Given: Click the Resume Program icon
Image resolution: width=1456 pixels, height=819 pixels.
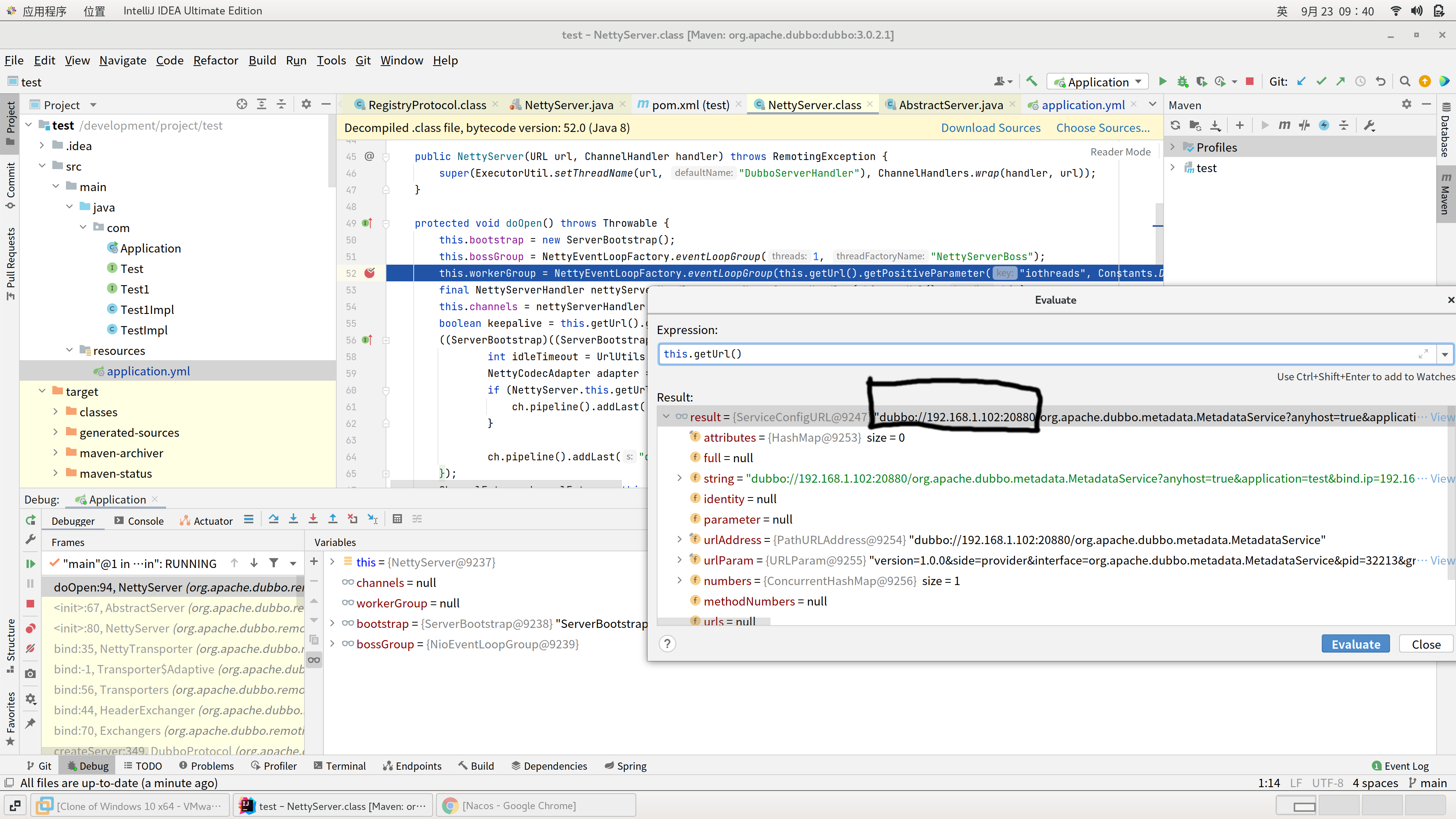Looking at the screenshot, I should click(30, 563).
